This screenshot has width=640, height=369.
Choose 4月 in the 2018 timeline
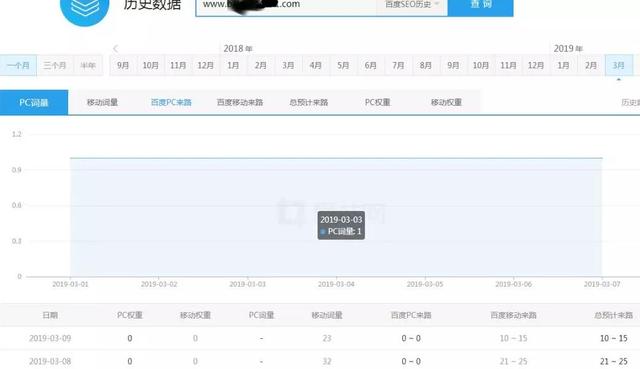click(316, 65)
